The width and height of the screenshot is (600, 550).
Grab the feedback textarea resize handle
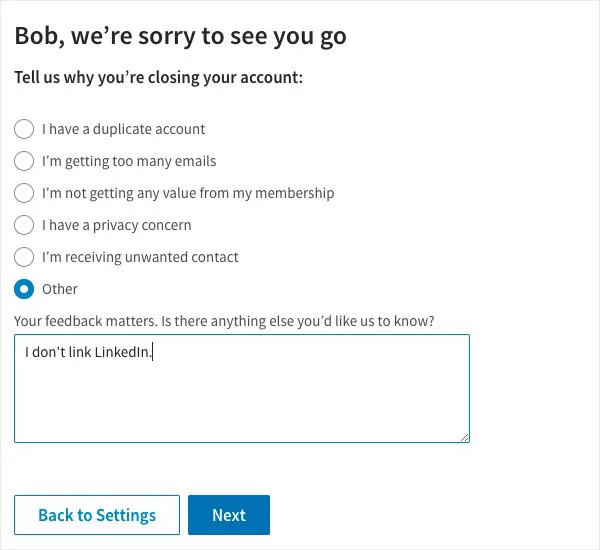pyautogui.click(x=465, y=437)
